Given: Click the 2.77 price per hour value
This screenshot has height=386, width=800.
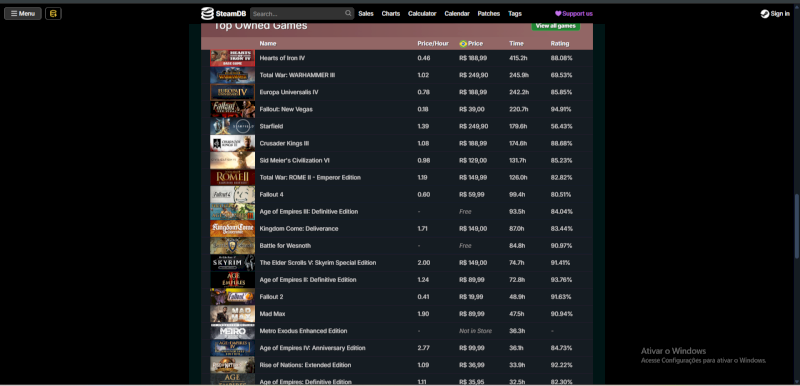Looking at the screenshot, I should [423, 348].
